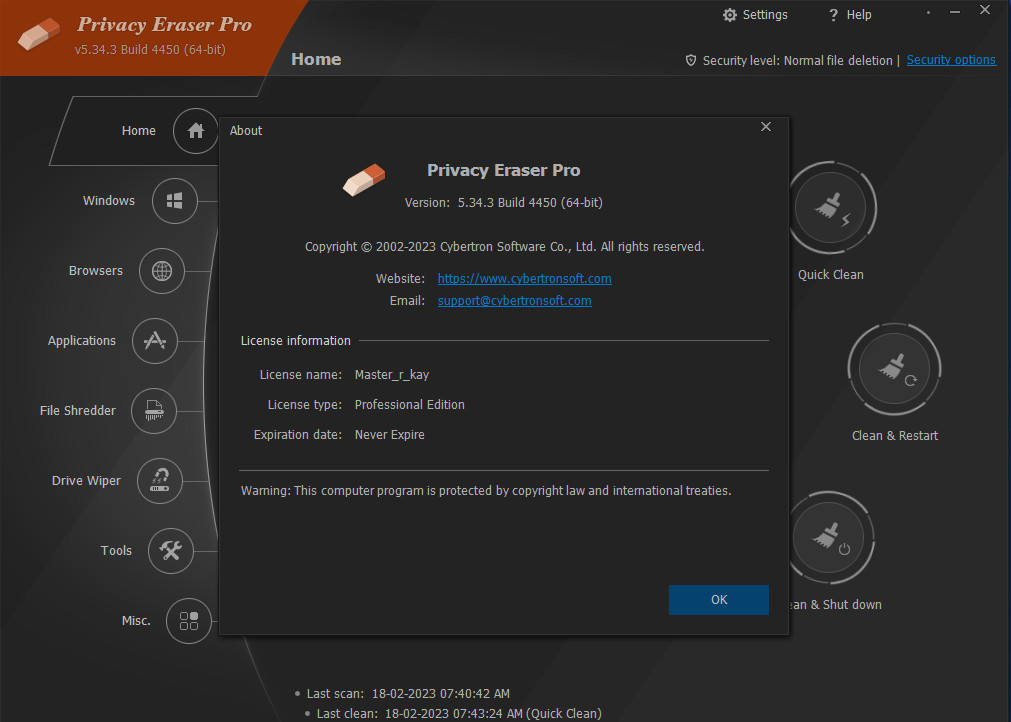This screenshot has height=722, width=1011.
Task: Click the Security level Normal file deletion text
Action: tap(798, 61)
